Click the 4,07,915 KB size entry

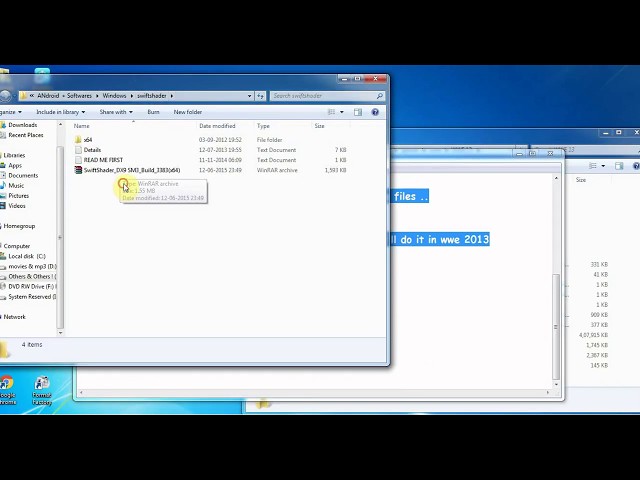point(593,335)
